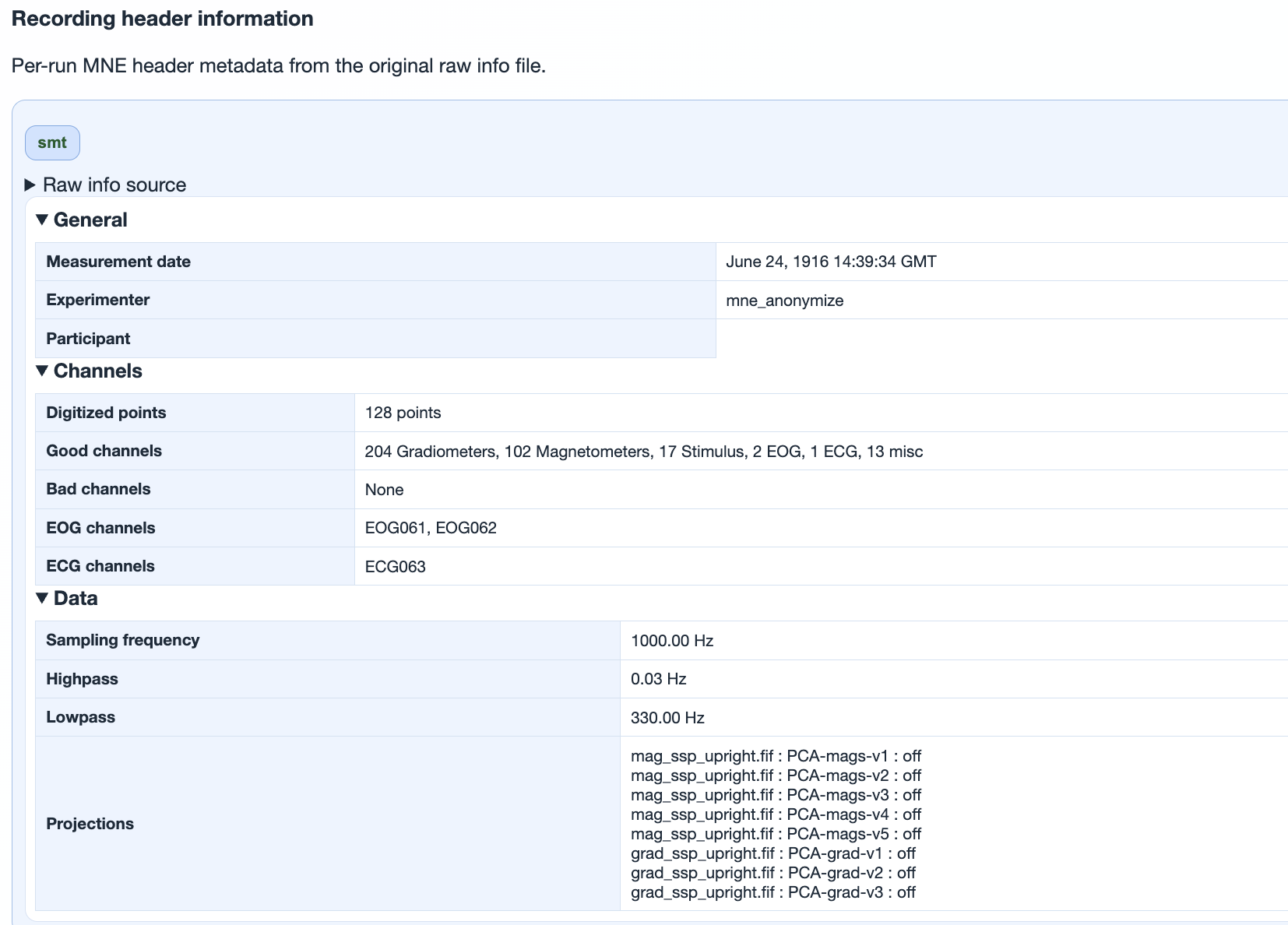Click the 128 points digitized value
The width and height of the screenshot is (1288, 925).
point(403,413)
